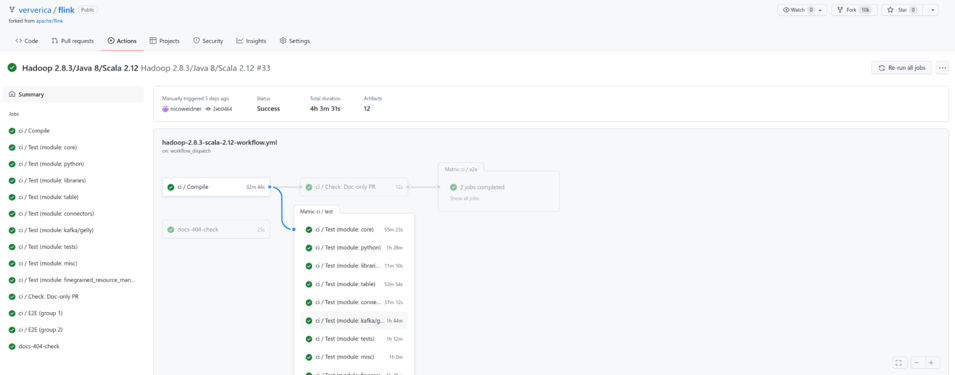Image resolution: width=955 pixels, height=375 pixels.
Task: Open Test (module: table) in graph matrix
Action: click(354, 284)
